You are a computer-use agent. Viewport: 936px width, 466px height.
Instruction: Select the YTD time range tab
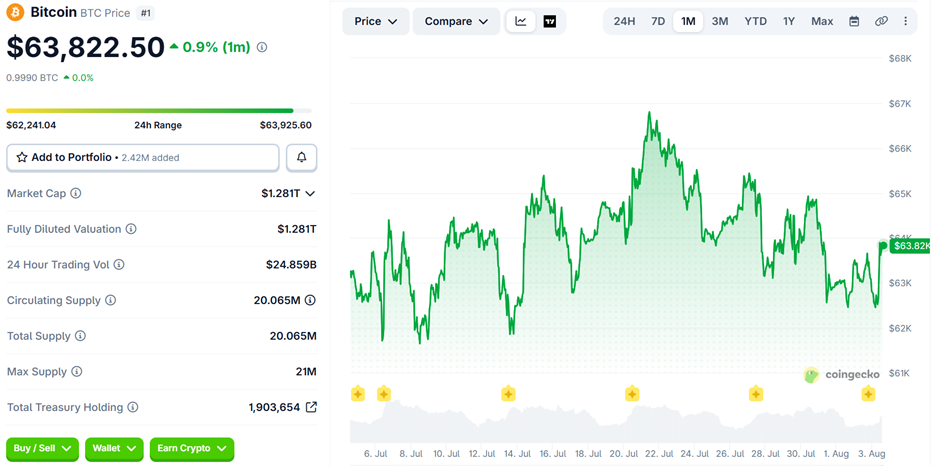point(755,21)
